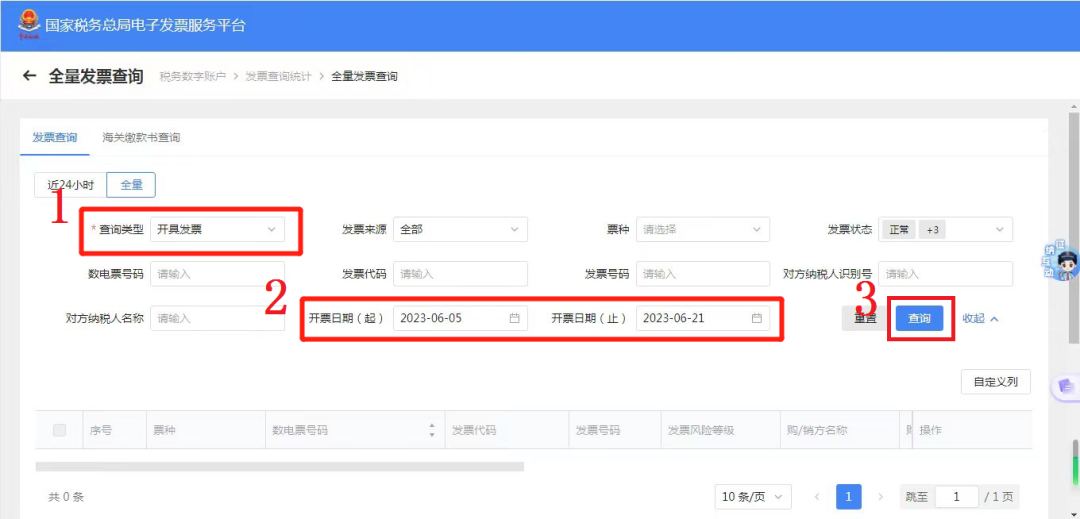Open the 10条/页 page size dropdown
The width and height of the screenshot is (1080, 519).
point(752,497)
